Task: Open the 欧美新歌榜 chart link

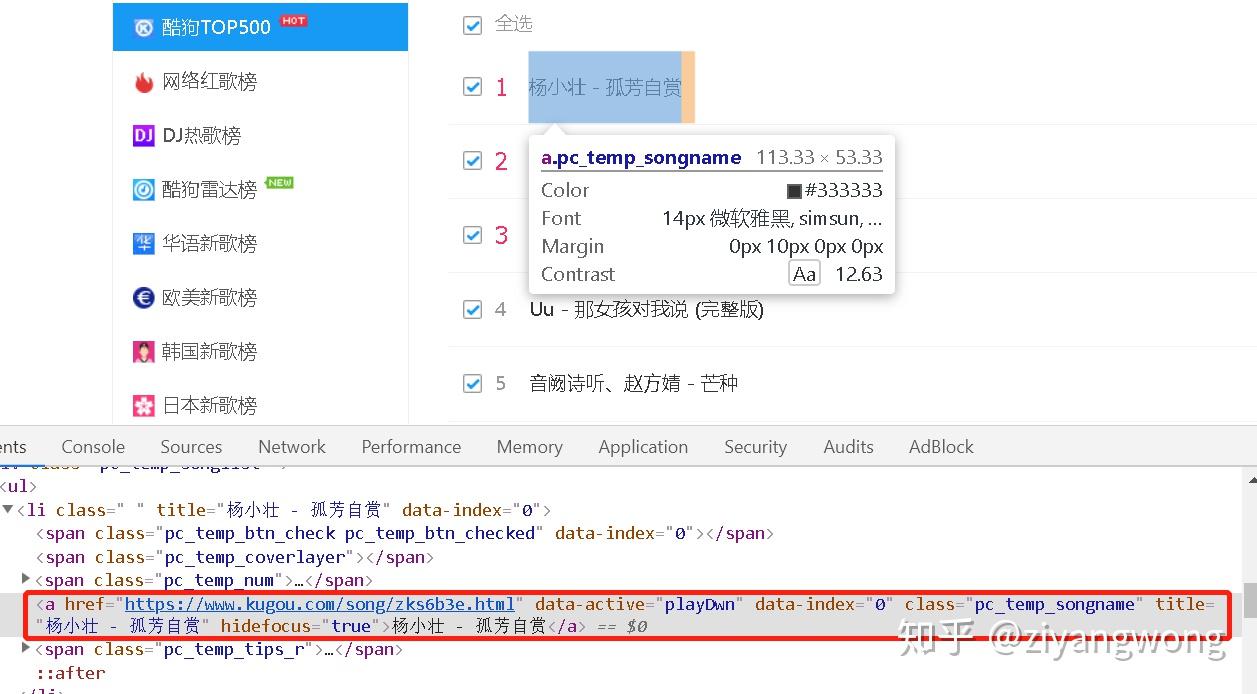Action: tap(210, 298)
